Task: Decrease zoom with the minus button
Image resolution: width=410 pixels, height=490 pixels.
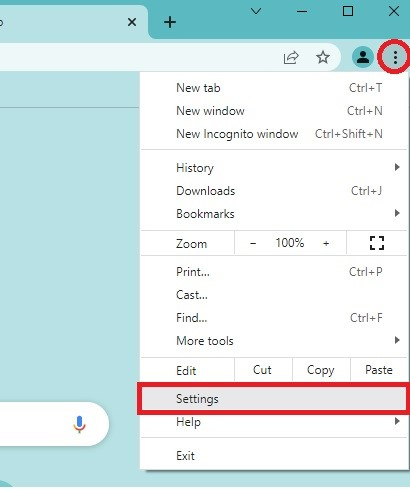Action: pyautogui.click(x=253, y=243)
